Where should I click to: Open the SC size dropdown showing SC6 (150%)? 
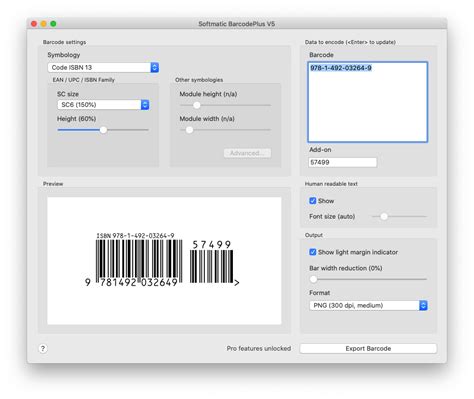103,105
